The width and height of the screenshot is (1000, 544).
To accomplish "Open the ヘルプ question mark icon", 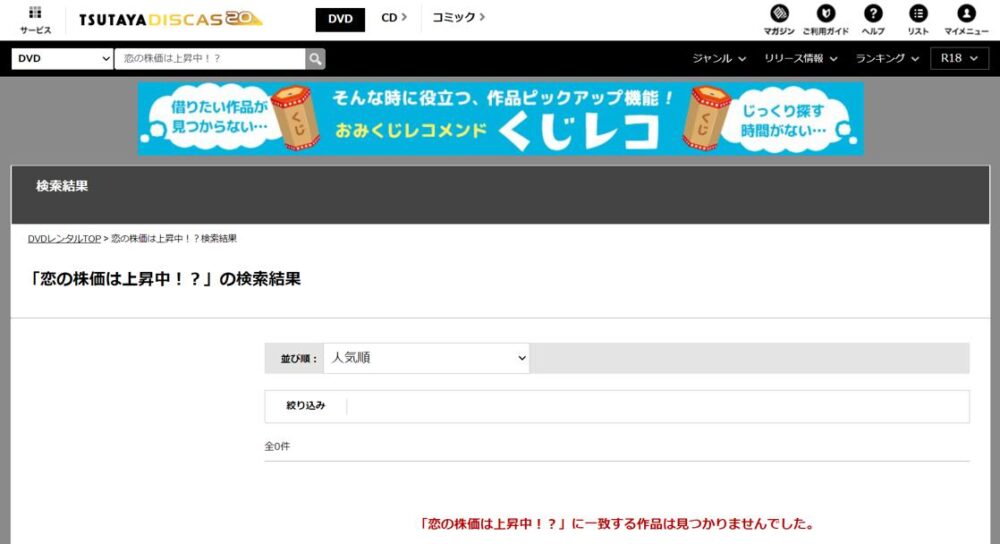I will click(872, 20).
